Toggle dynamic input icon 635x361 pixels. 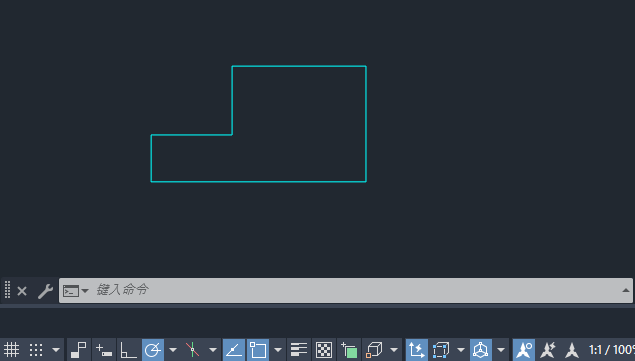coord(104,350)
